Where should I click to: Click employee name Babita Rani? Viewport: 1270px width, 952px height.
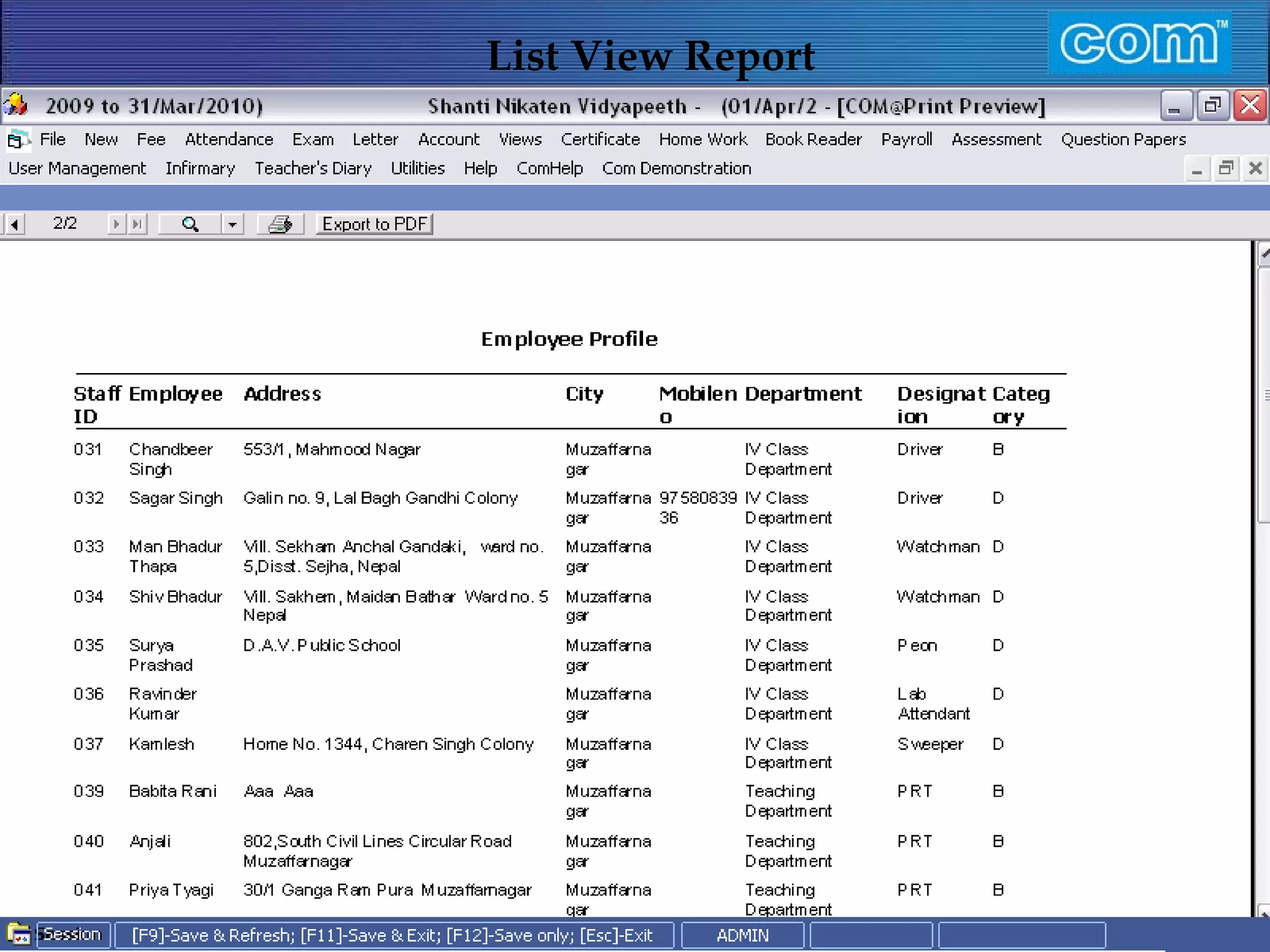click(173, 791)
